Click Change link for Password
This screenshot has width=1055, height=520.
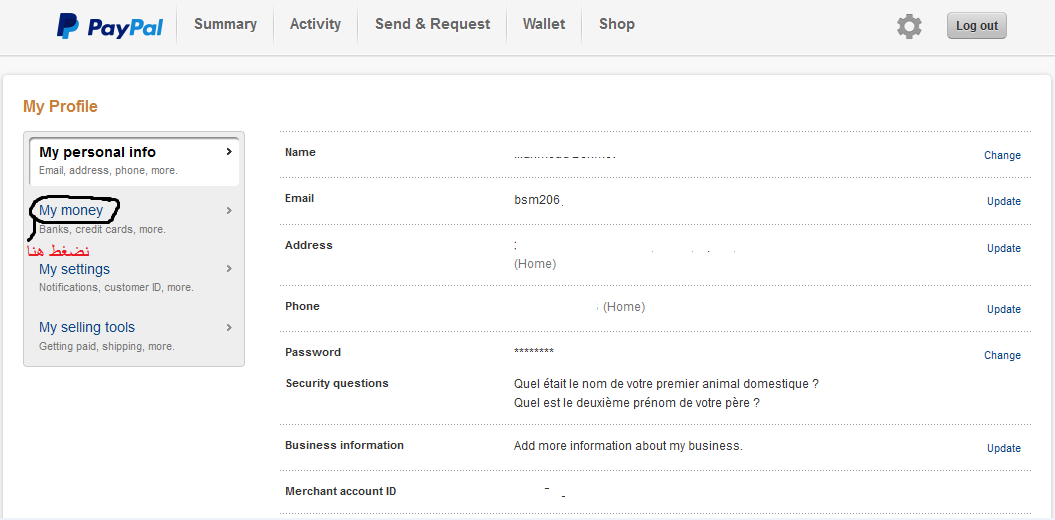(x=1002, y=355)
